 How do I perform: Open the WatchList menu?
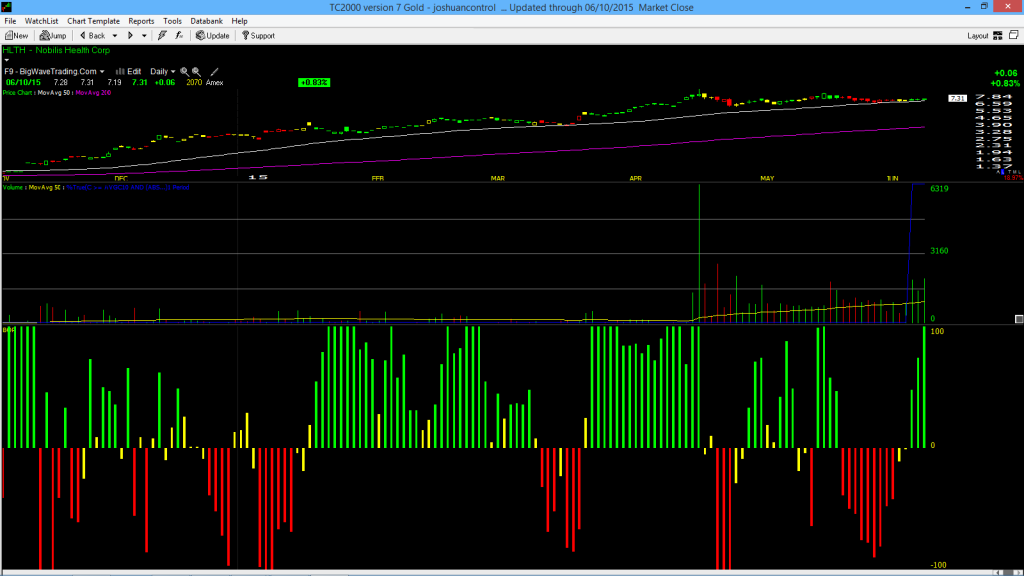pyautogui.click(x=41, y=21)
